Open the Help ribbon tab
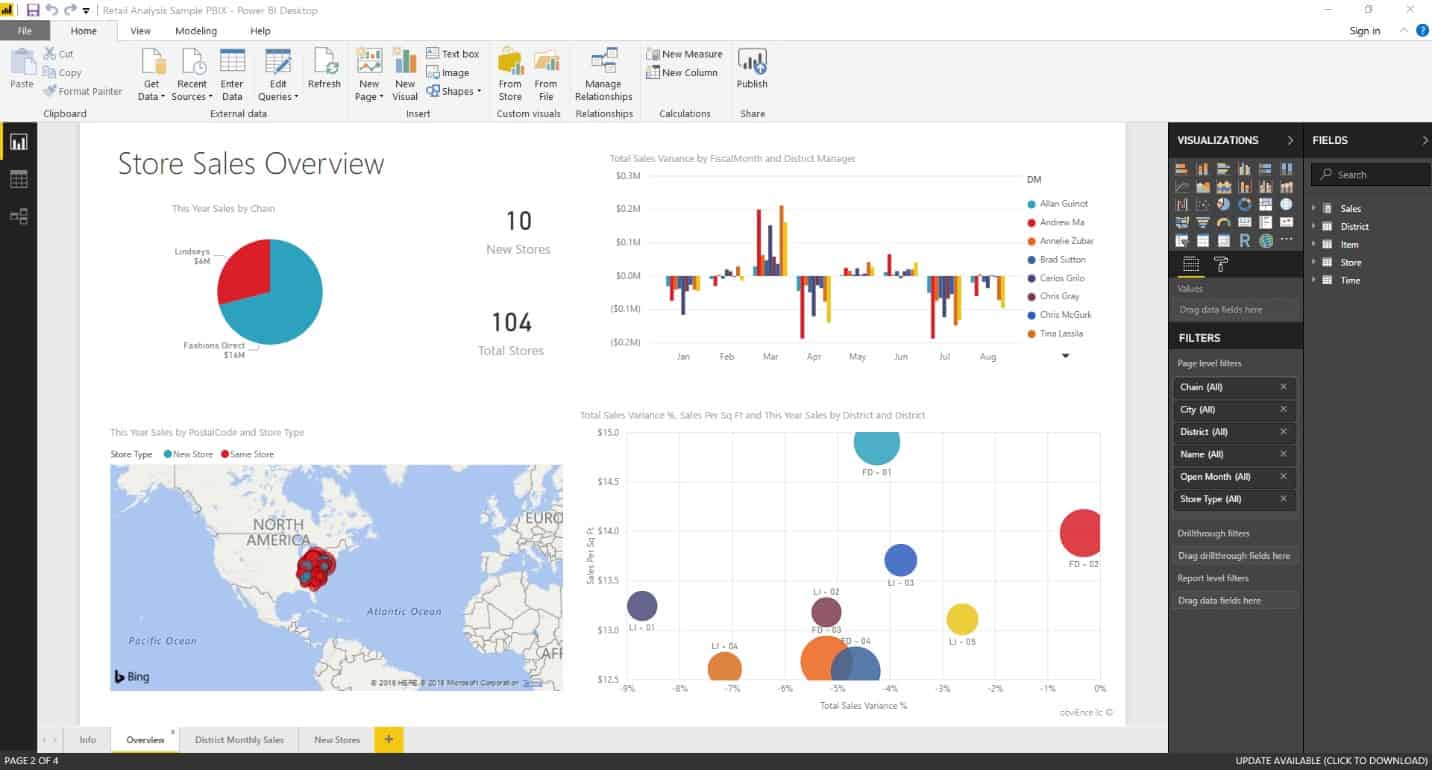The image size is (1432, 770). [260, 31]
